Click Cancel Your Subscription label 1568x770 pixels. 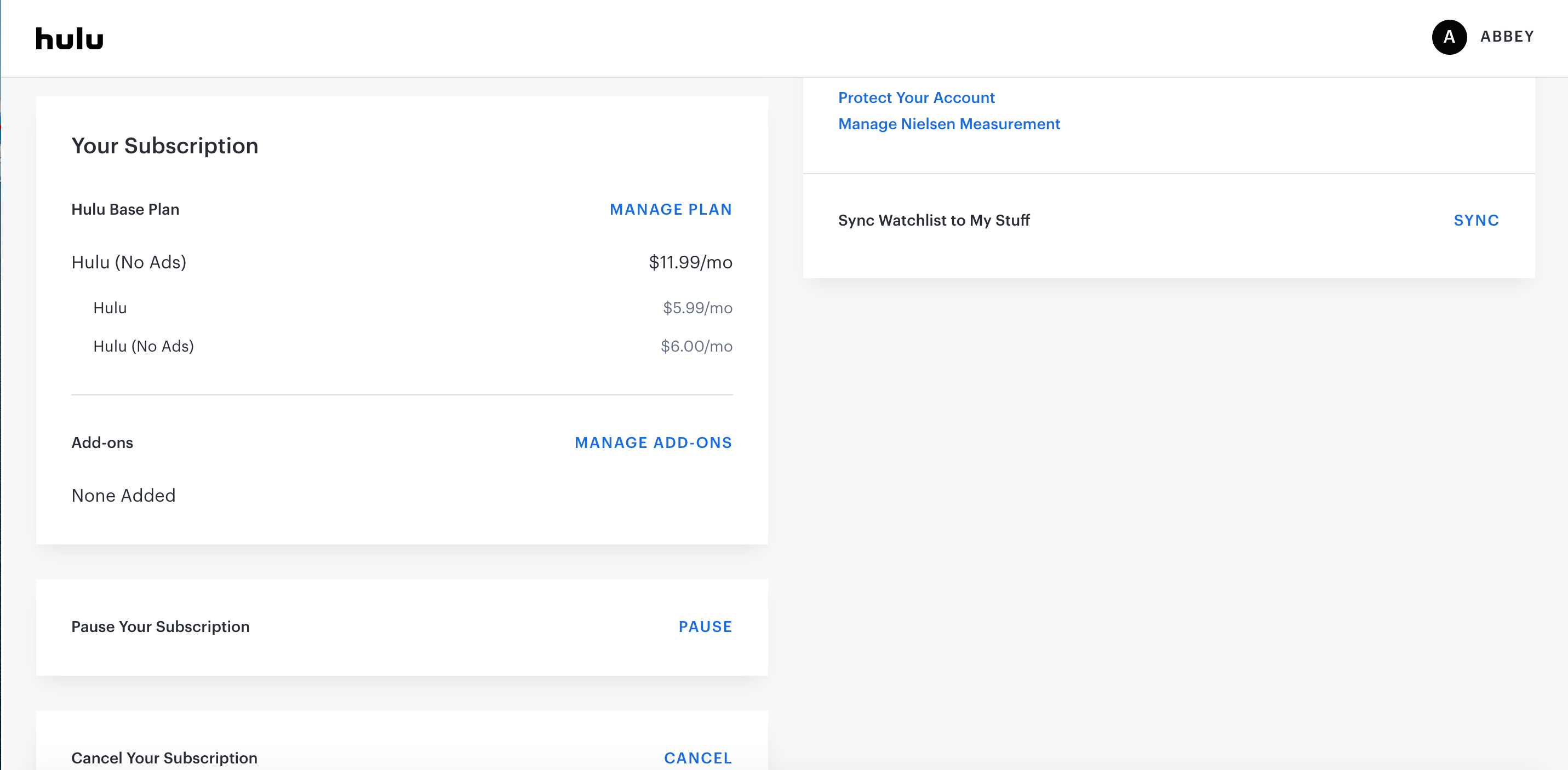(x=164, y=757)
